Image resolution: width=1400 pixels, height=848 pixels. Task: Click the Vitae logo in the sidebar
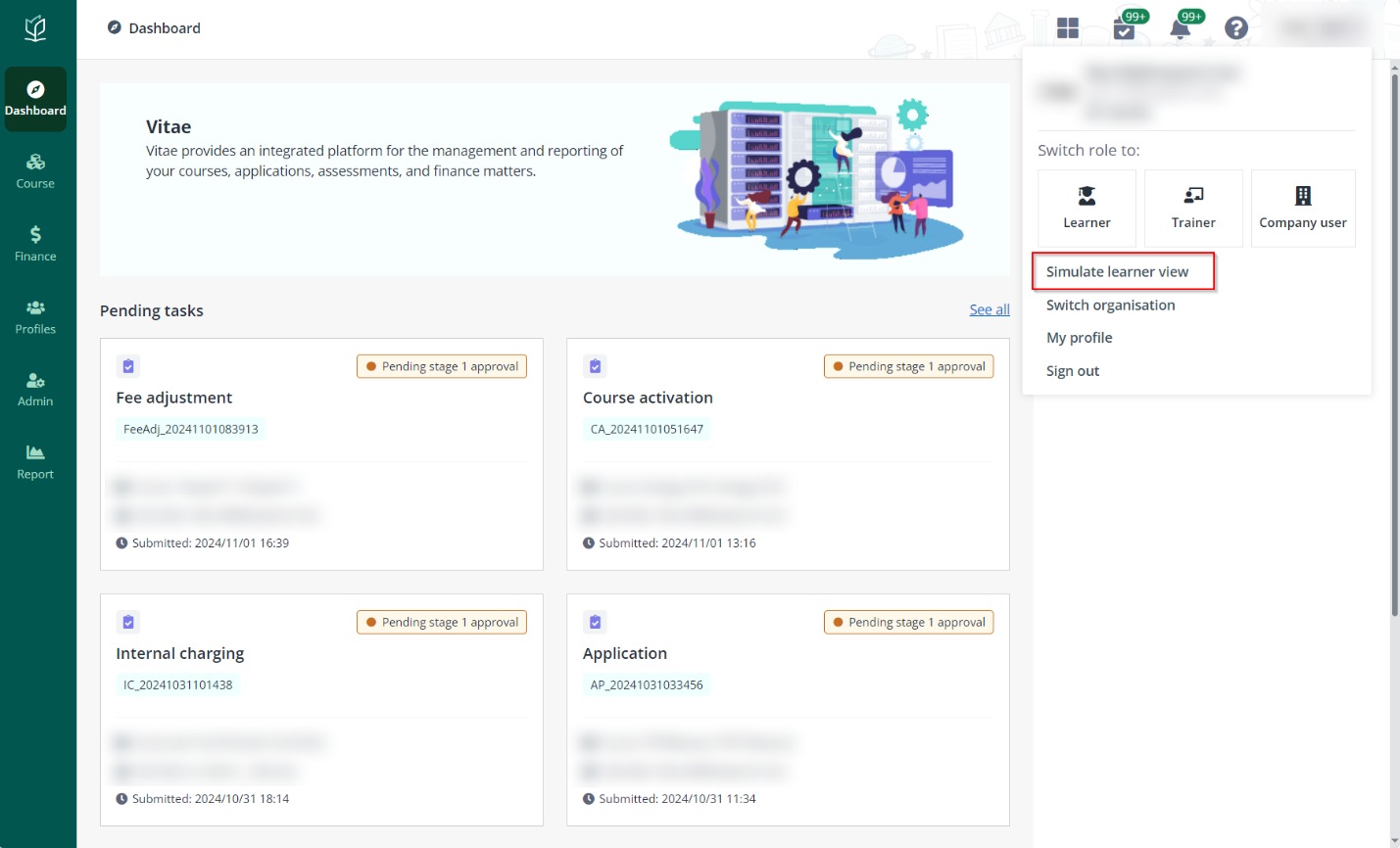tap(35, 28)
